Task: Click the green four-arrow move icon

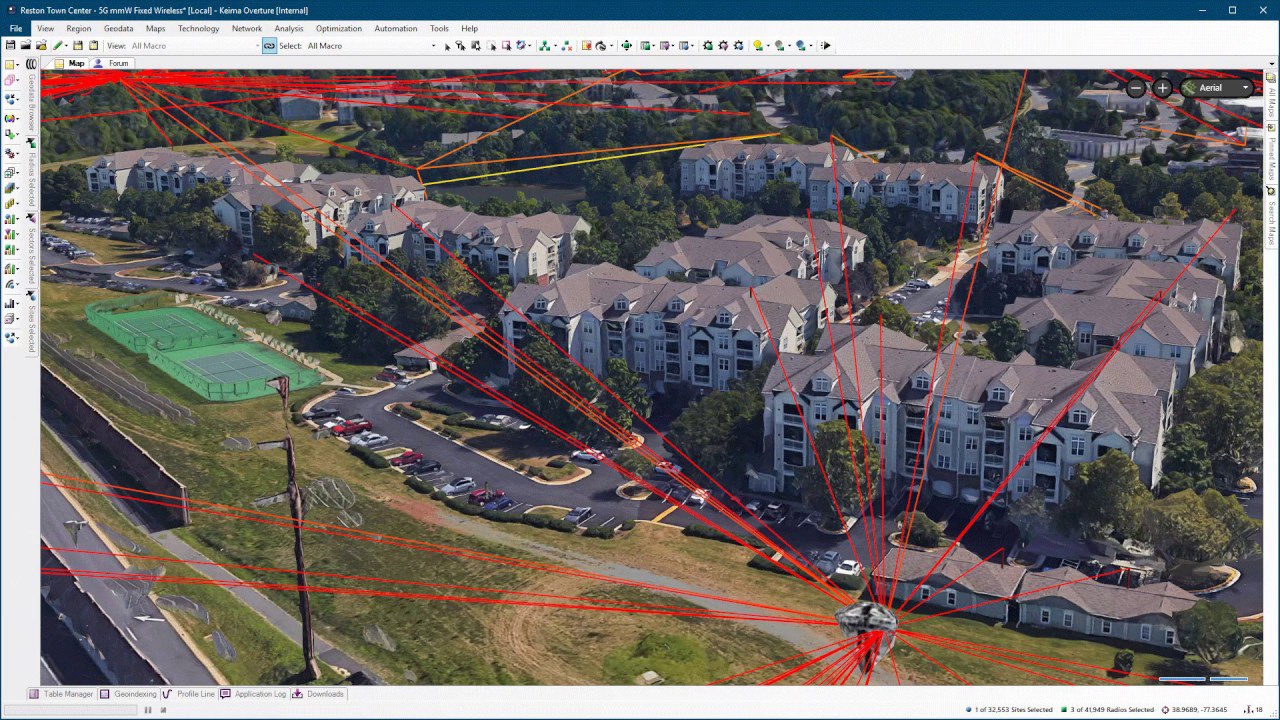Action: pos(626,45)
